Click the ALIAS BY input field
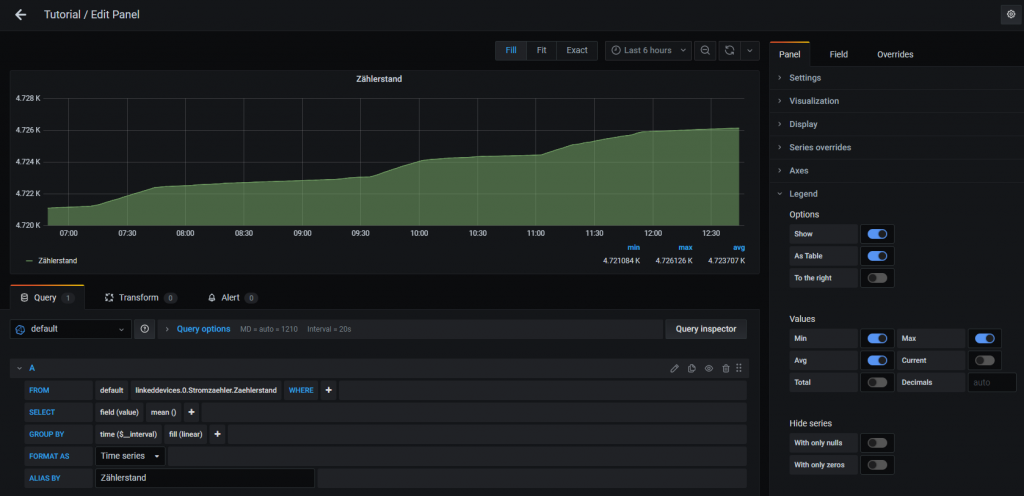The height and width of the screenshot is (496, 1024). [204, 478]
